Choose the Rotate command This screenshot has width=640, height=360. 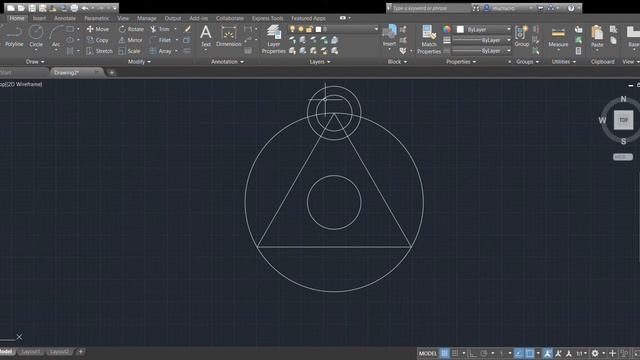coord(131,29)
